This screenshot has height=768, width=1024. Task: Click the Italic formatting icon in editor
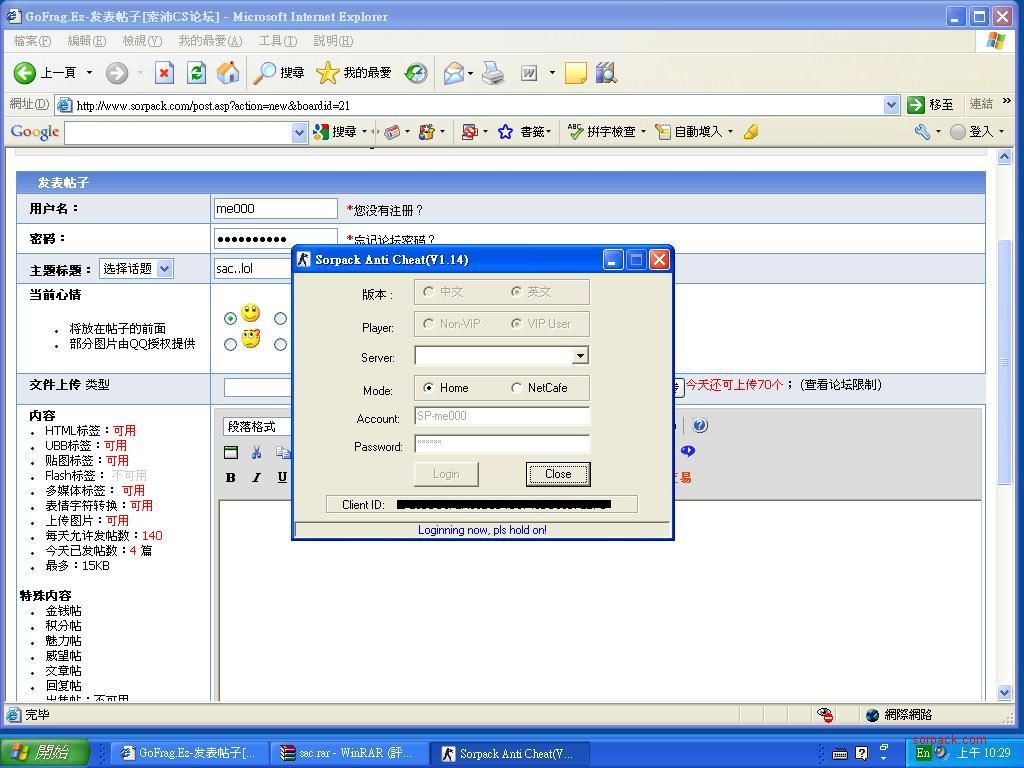click(x=256, y=477)
